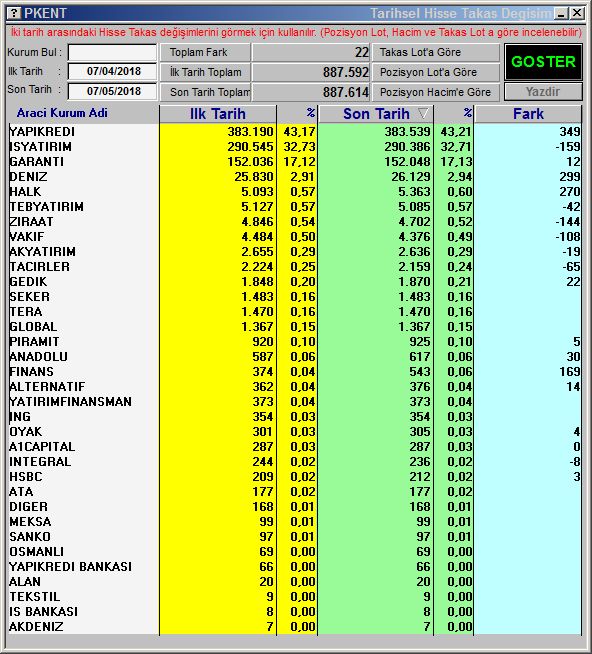Click the Ilk Tarih date field
Viewport: 592px width, 654px height.
pos(113,71)
